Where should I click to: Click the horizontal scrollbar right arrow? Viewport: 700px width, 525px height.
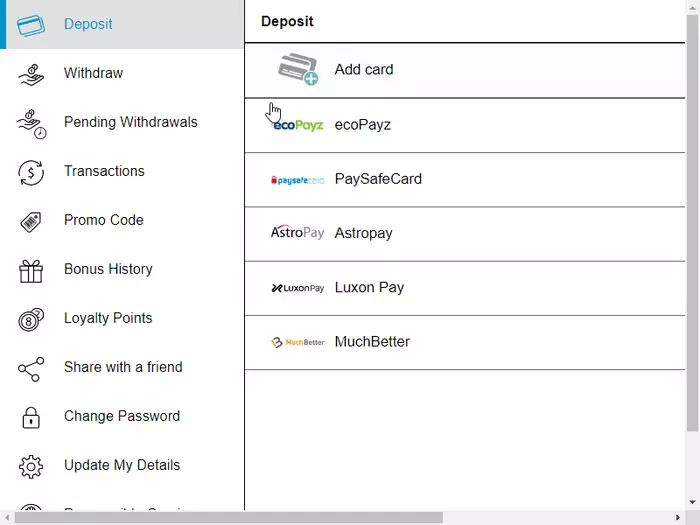point(678,518)
